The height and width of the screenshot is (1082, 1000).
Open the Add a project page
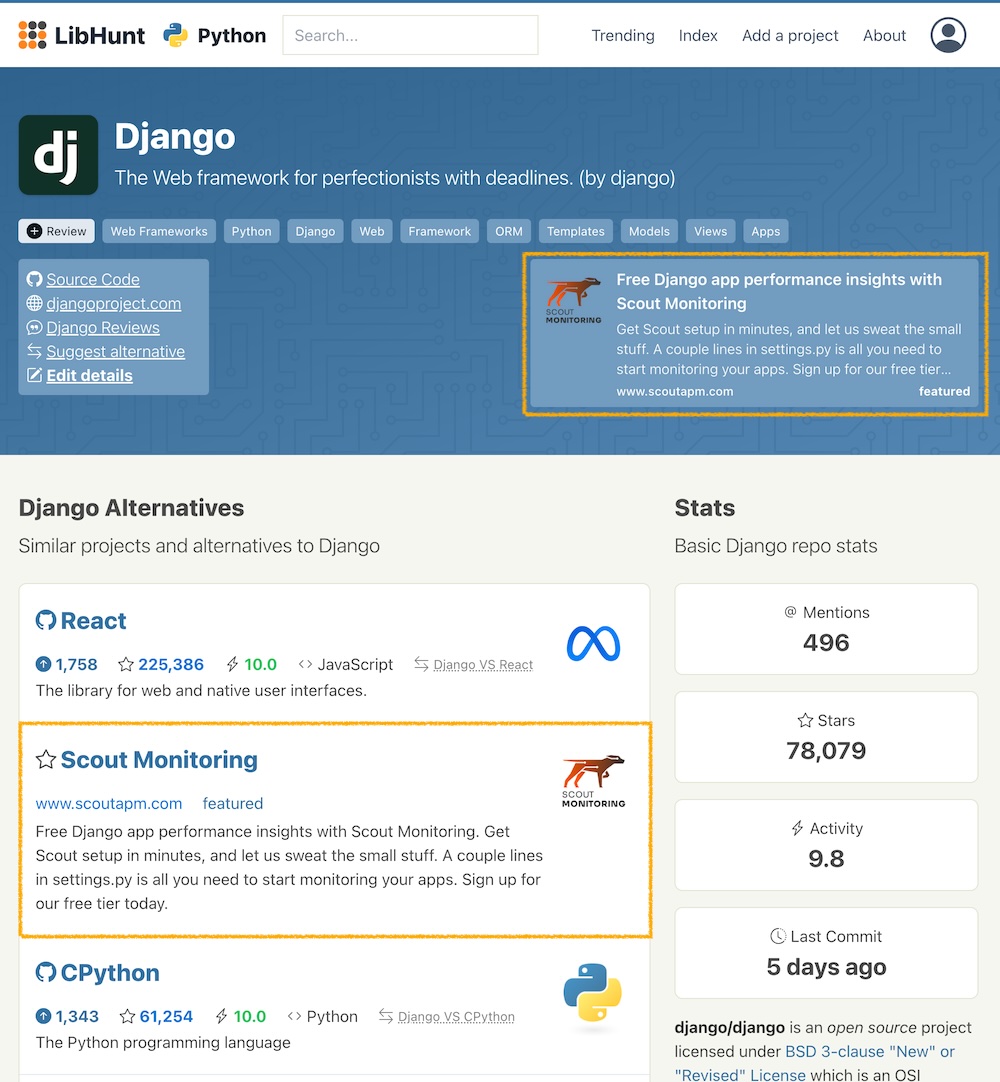(x=790, y=35)
